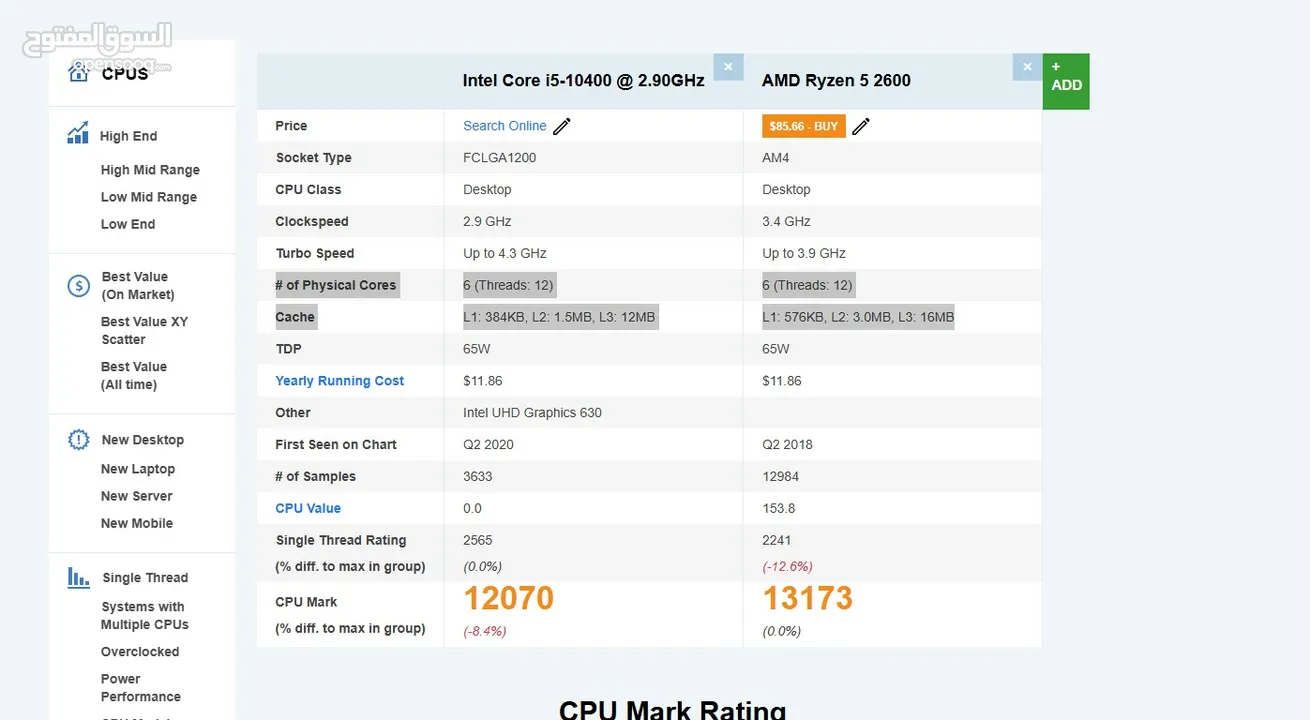Click the 13173 CPU Mark score
This screenshot has height=720, width=1310.
point(808,598)
